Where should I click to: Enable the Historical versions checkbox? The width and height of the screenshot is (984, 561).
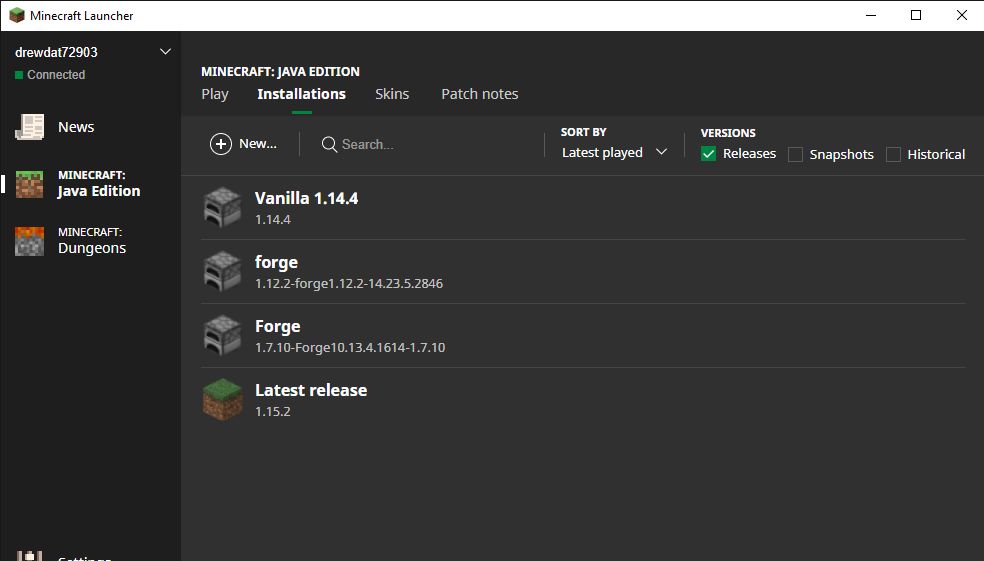coord(894,155)
